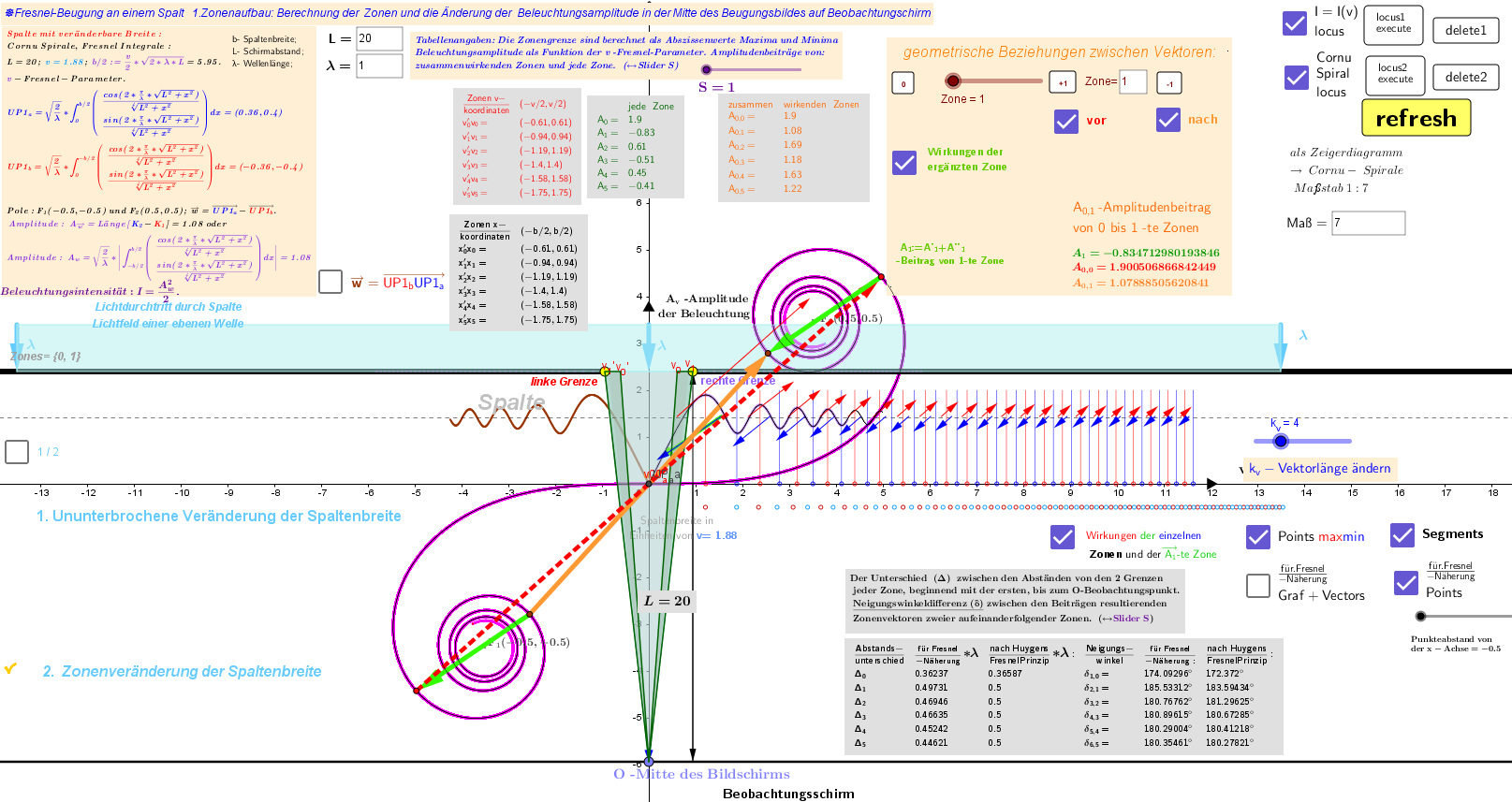Click the δ1,0 angle value 174.09296°
The width and height of the screenshot is (1512, 802).
1167,674
